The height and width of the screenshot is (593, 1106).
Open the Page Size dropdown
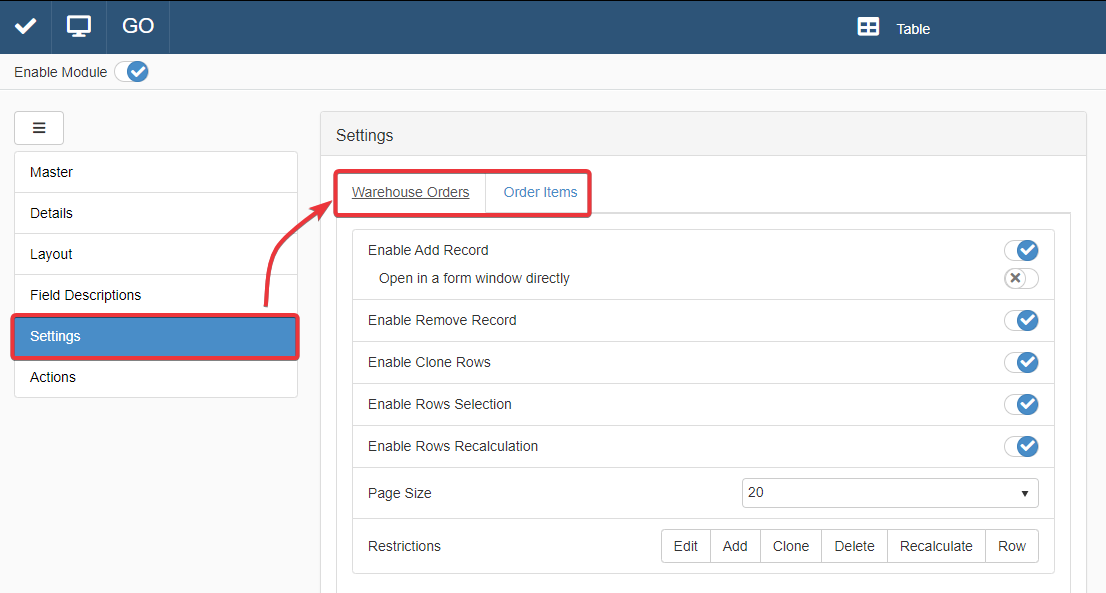tap(889, 493)
